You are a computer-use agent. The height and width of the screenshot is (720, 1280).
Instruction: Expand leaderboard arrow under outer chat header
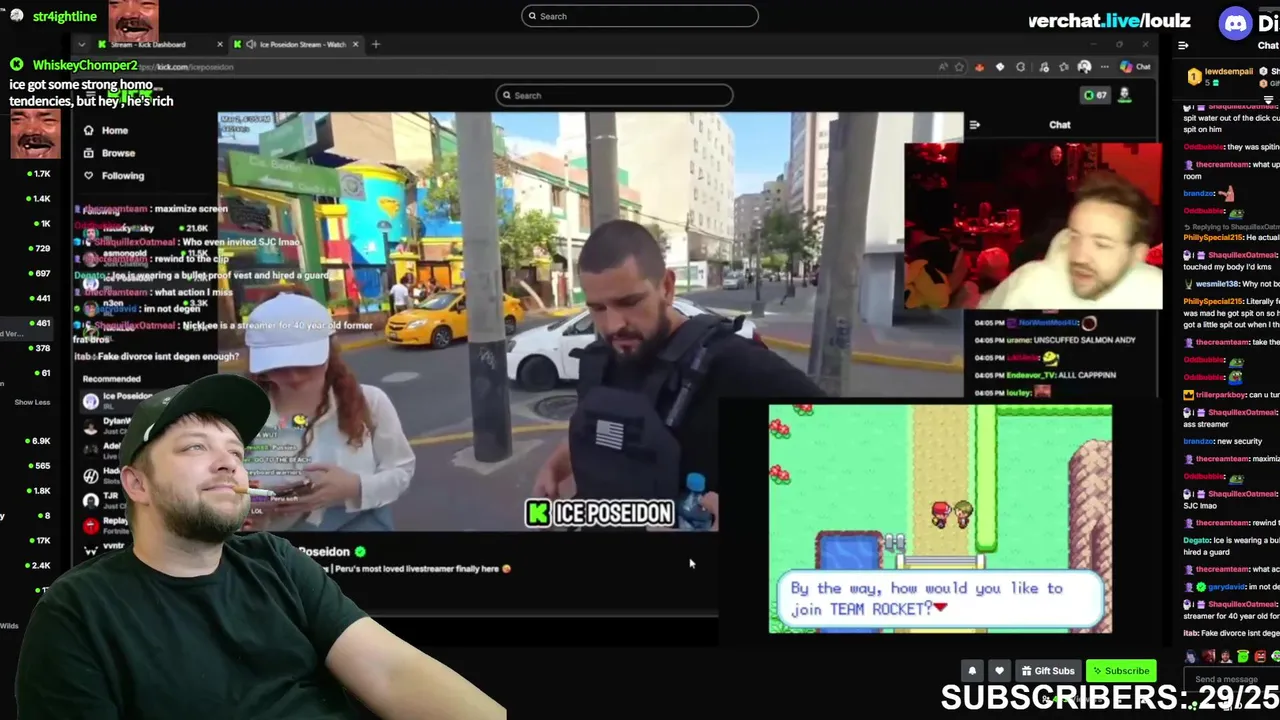pyautogui.click(x=1268, y=98)
